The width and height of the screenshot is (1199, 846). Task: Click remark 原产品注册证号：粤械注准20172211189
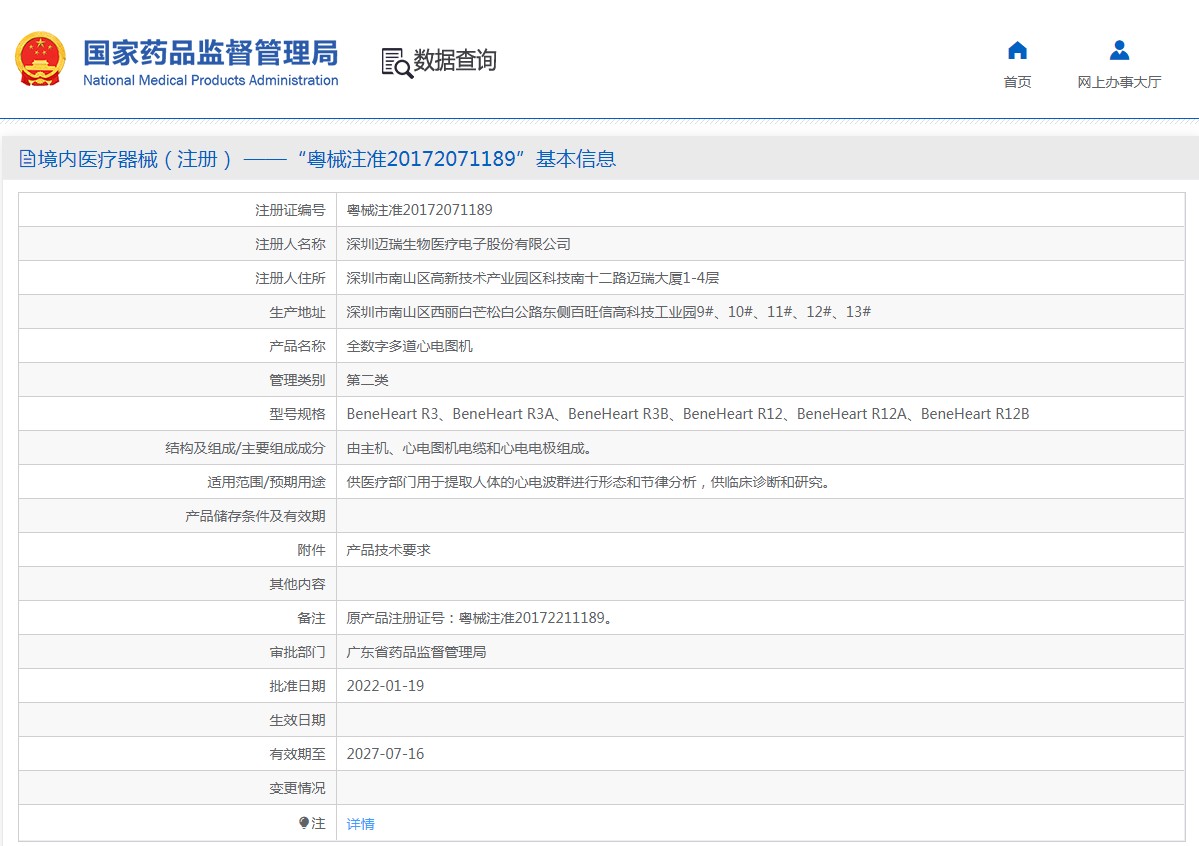[x=479, y=618]
